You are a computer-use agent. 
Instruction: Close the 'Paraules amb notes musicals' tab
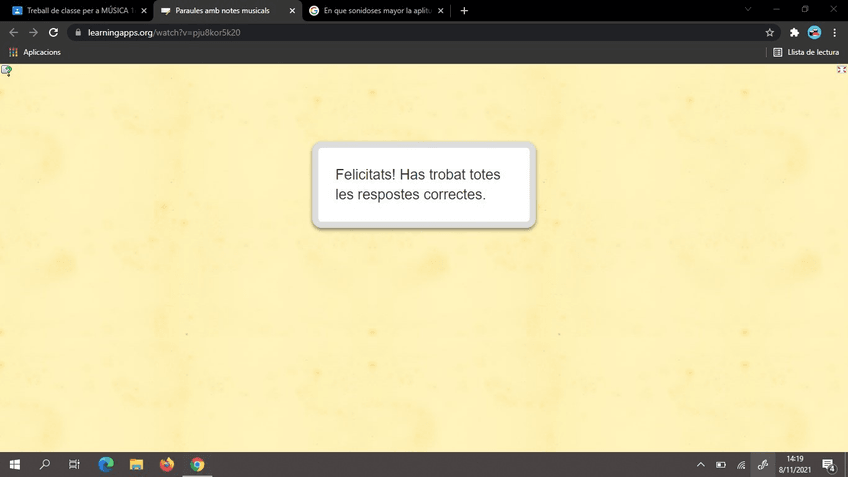[292, 11]
